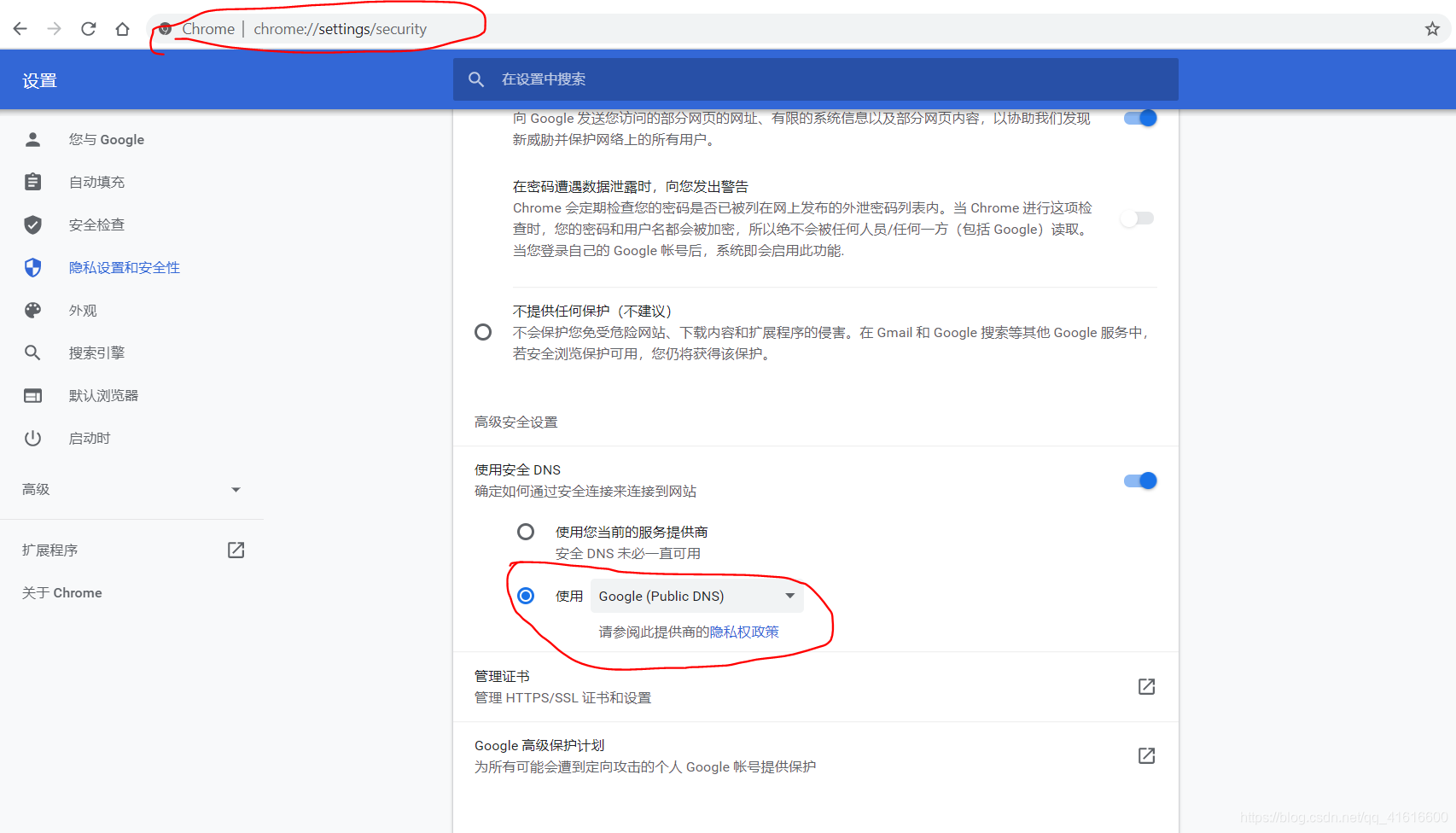Toggle sending URLs to Google switch
This screenshot has height=833, width=1456.
coord(1140,118)
